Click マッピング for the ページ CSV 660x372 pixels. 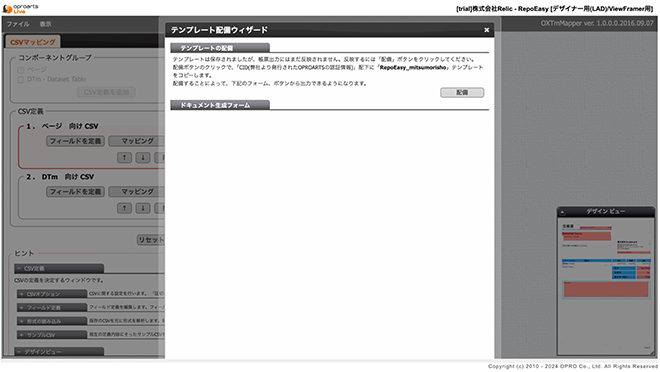click(137, 141)
